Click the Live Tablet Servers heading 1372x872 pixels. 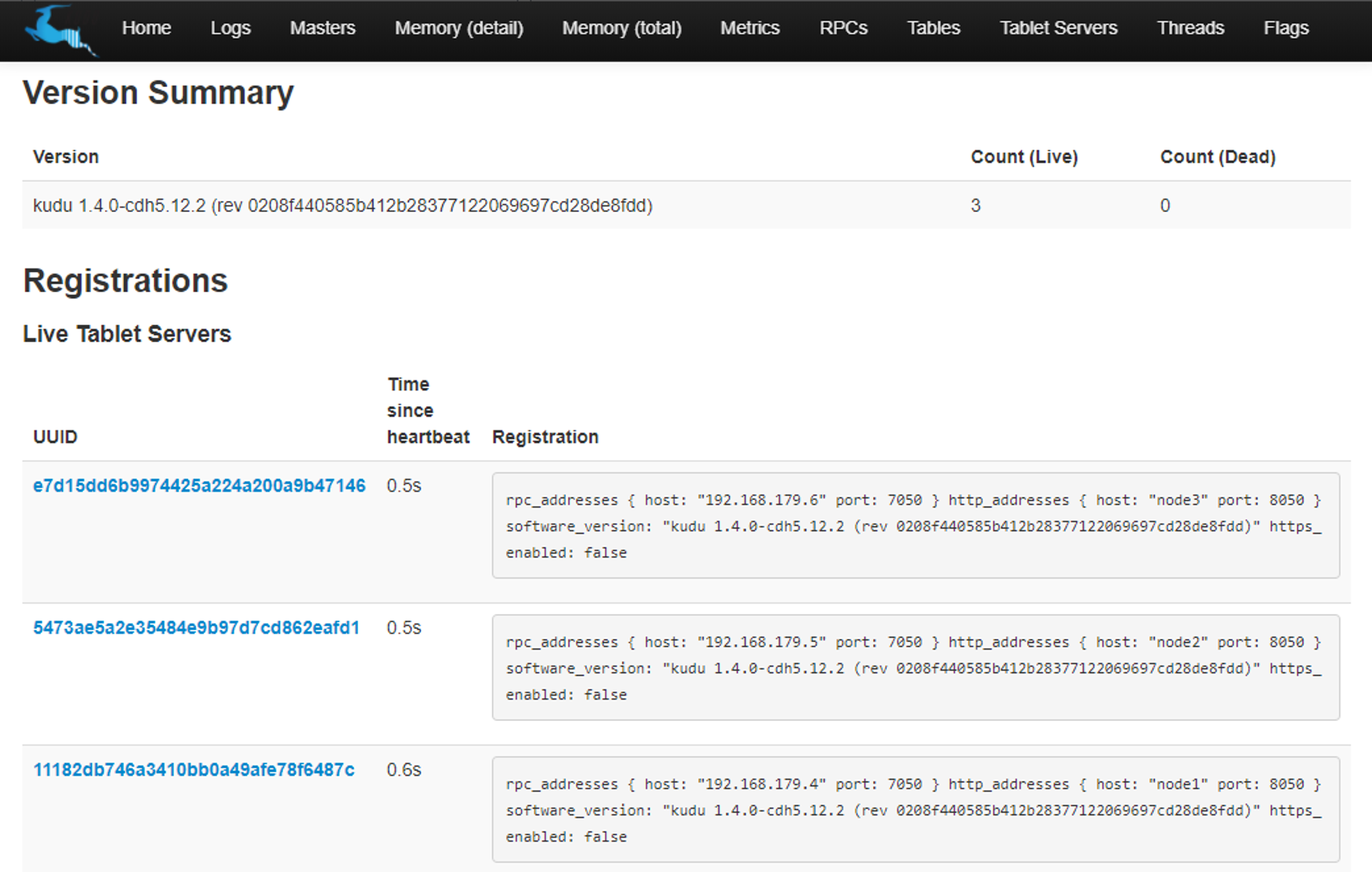(x=127, y=334)
